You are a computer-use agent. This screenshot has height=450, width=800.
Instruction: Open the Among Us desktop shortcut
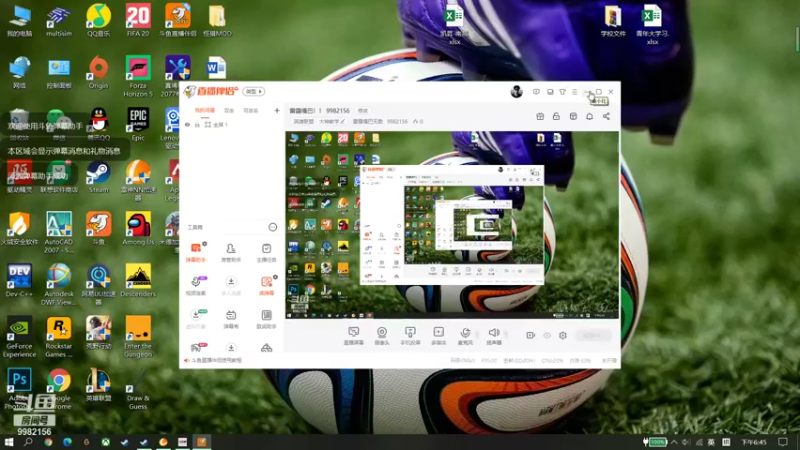[x=138, y=228]
